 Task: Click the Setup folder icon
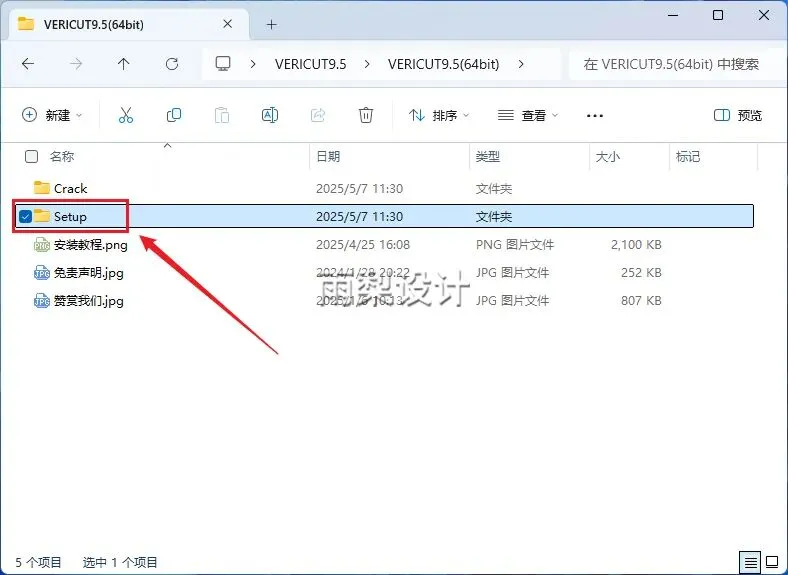pyautogui.click(x=41, y=216)
